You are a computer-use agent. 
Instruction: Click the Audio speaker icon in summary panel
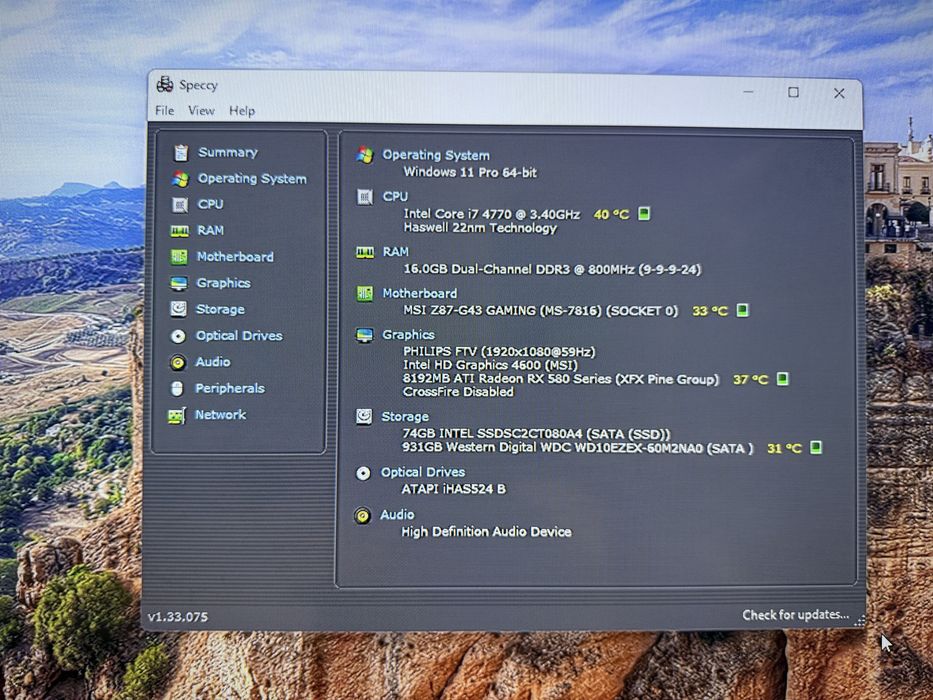(x=362, y=515)
